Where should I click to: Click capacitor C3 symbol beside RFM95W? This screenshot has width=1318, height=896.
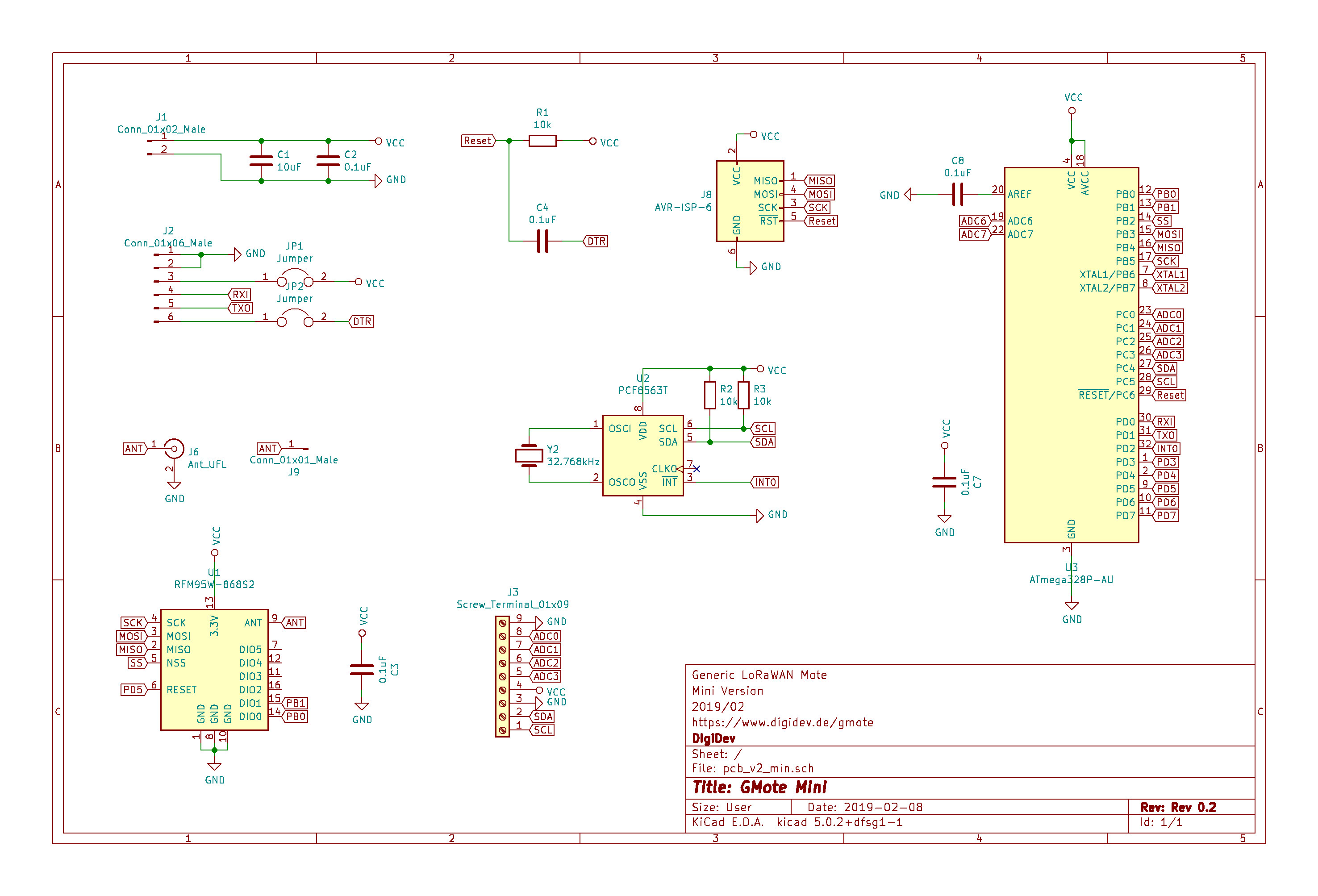[361, 670]
